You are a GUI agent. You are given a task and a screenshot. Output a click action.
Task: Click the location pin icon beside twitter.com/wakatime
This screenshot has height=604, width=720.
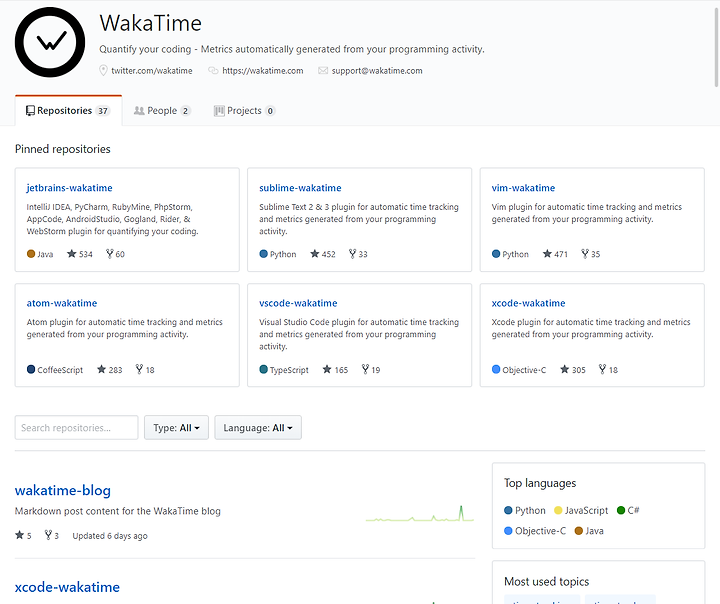point(103,70)
